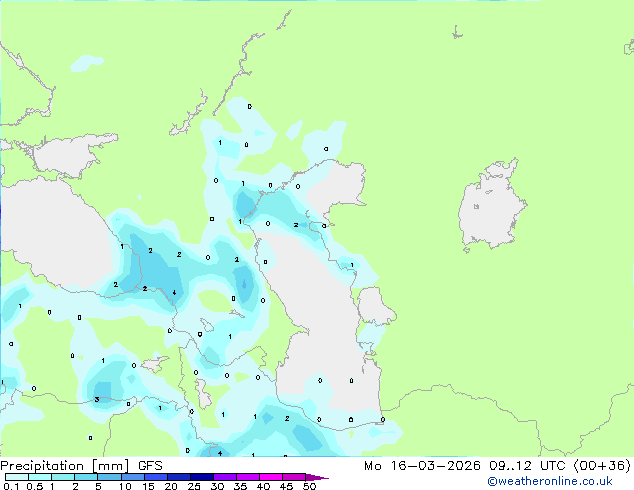634x490 pixels.
Task: Click the 25–30 mm dark navy legend box
Action: point(202,477)
